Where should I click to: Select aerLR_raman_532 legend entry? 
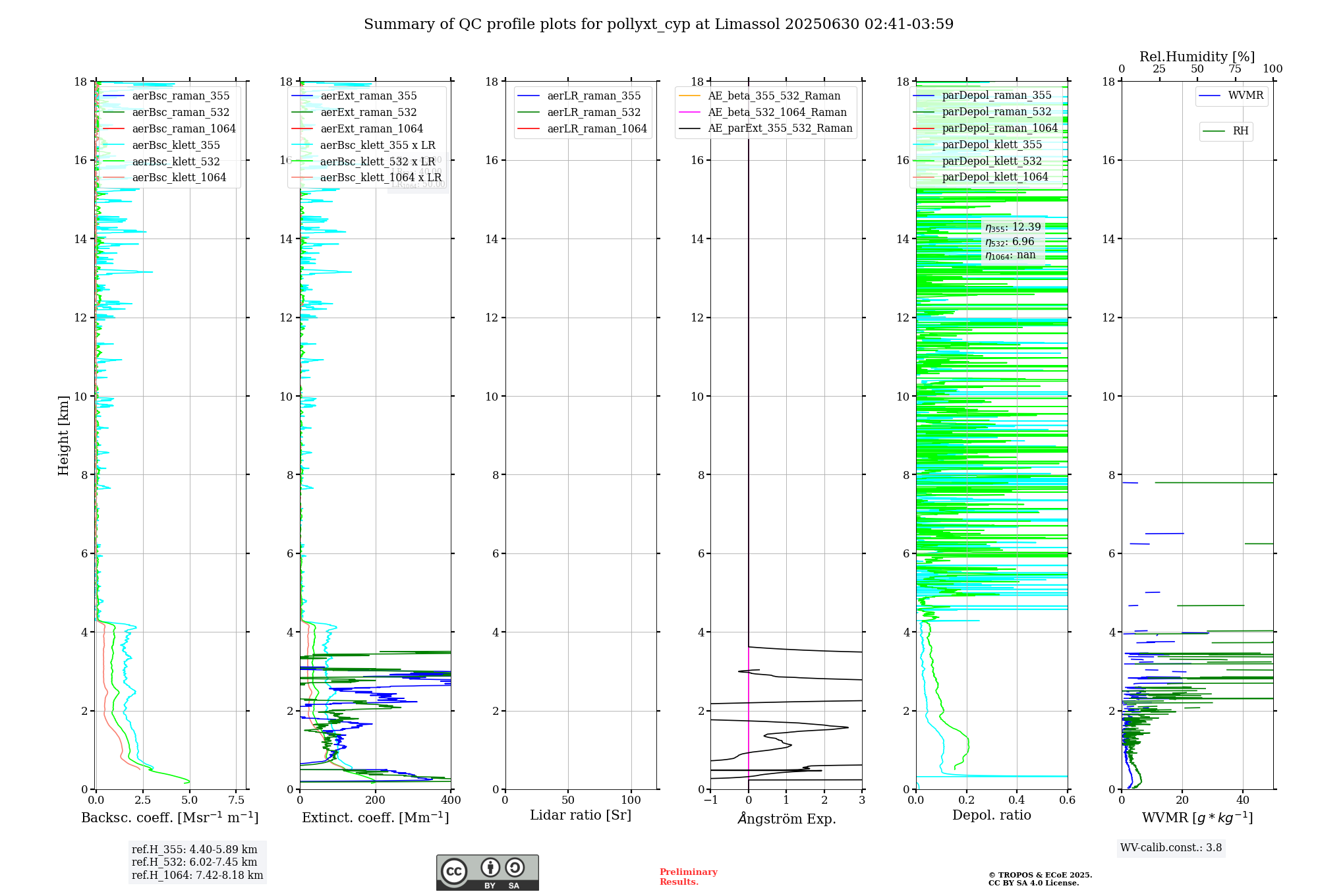(x=579, y=113)
